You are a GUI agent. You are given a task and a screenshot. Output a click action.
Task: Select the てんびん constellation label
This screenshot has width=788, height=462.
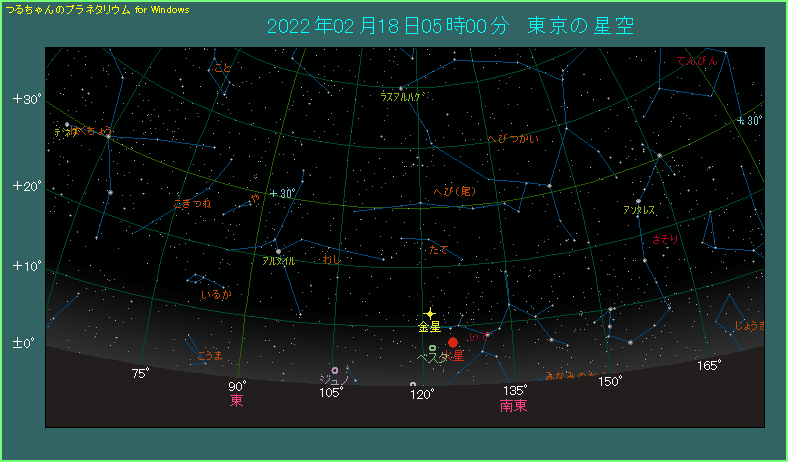pos(698,62)
